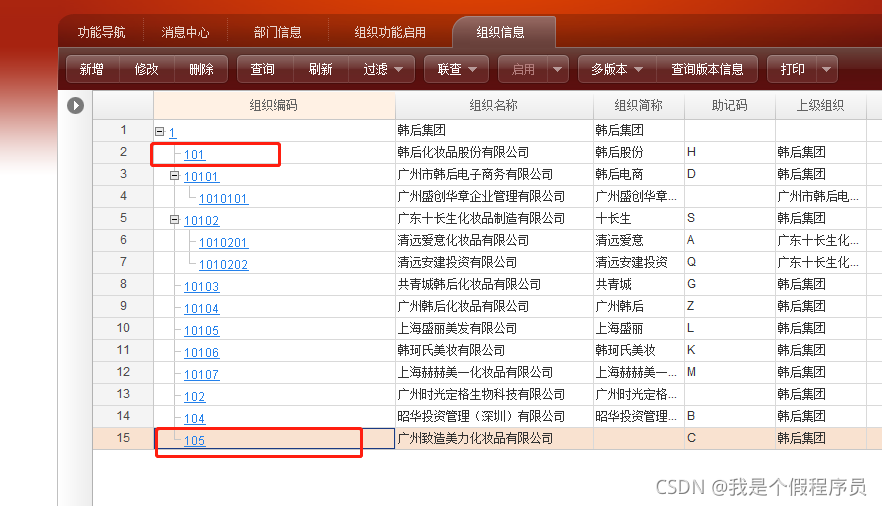Click cell 韩珂氏美妆有限公司
Image resolution: width=882 pixels, height=506 pixels.
[x=494, y=350]
